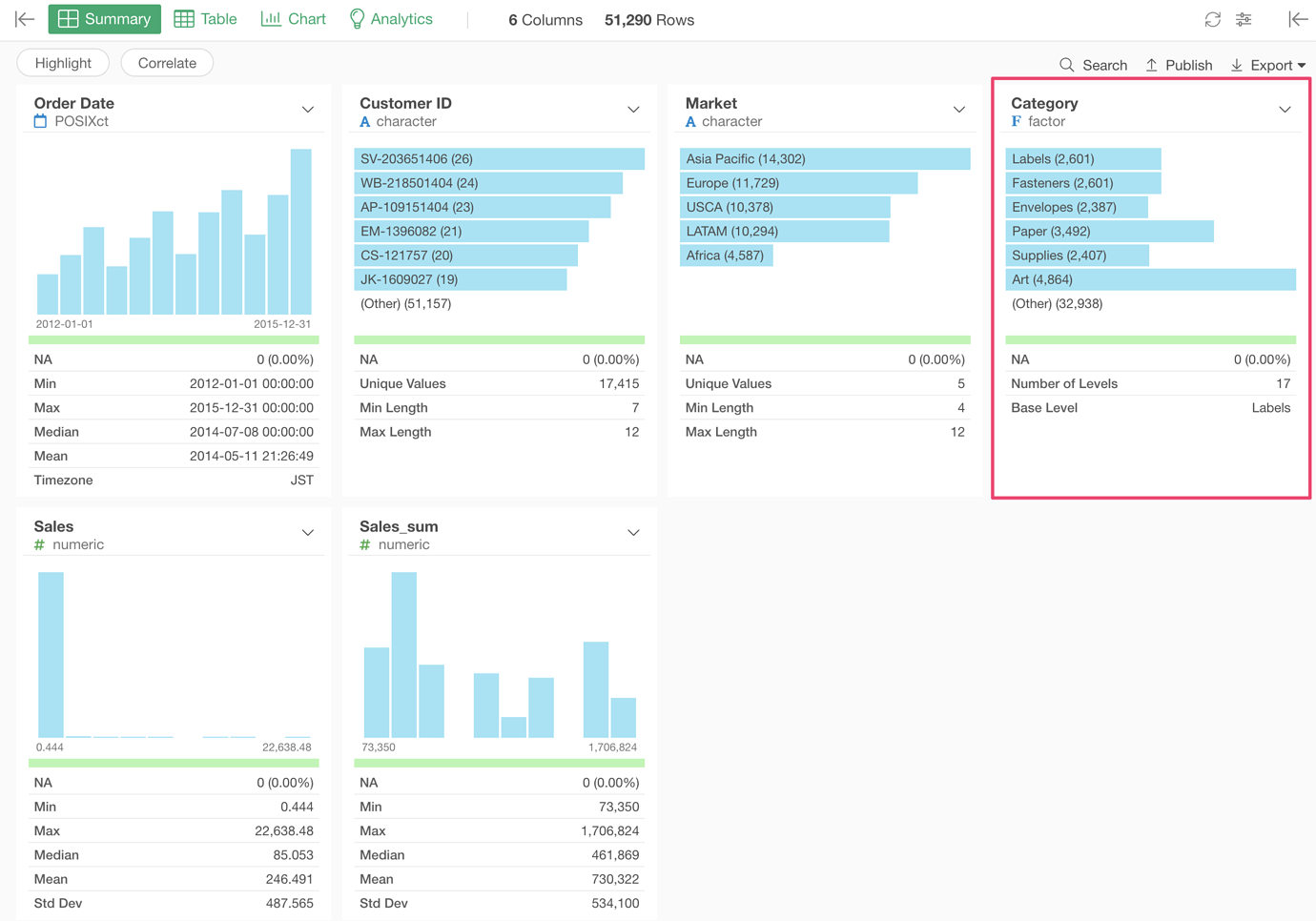The image size is (1316, 921).
Task: Open the Category column dropdown chevron
Action: pos(1285,110)
